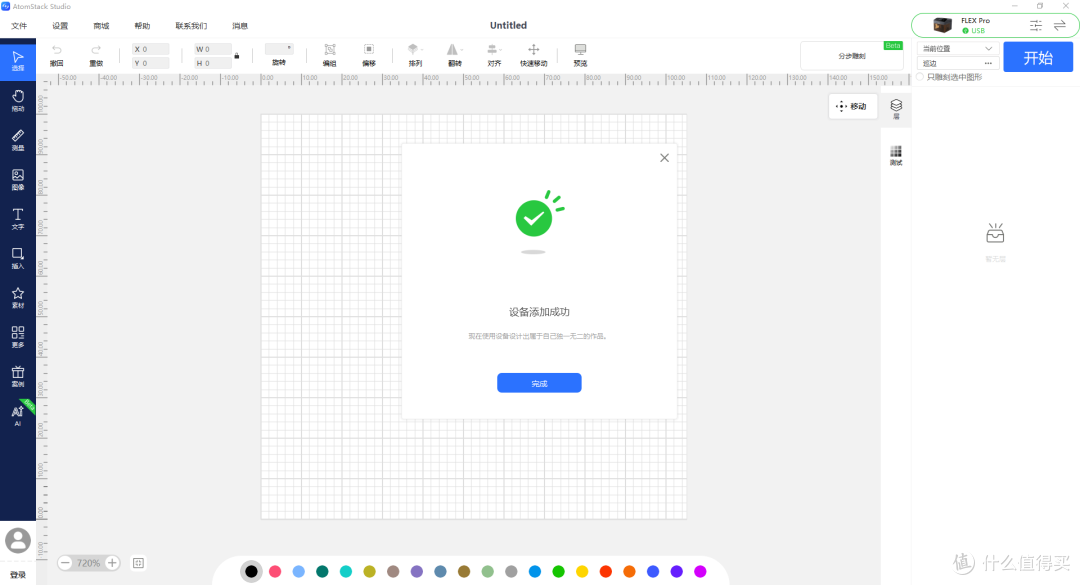1080x585 pixels.
Task: Click the 分步雕刻 Beta button
Action: pyautogui.click(x=852, y=56)
